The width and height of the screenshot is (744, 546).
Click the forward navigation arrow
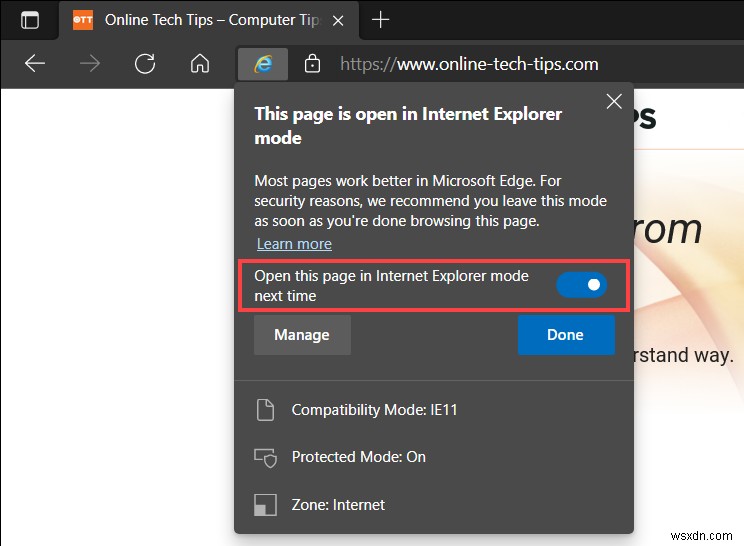pos(90,64)
